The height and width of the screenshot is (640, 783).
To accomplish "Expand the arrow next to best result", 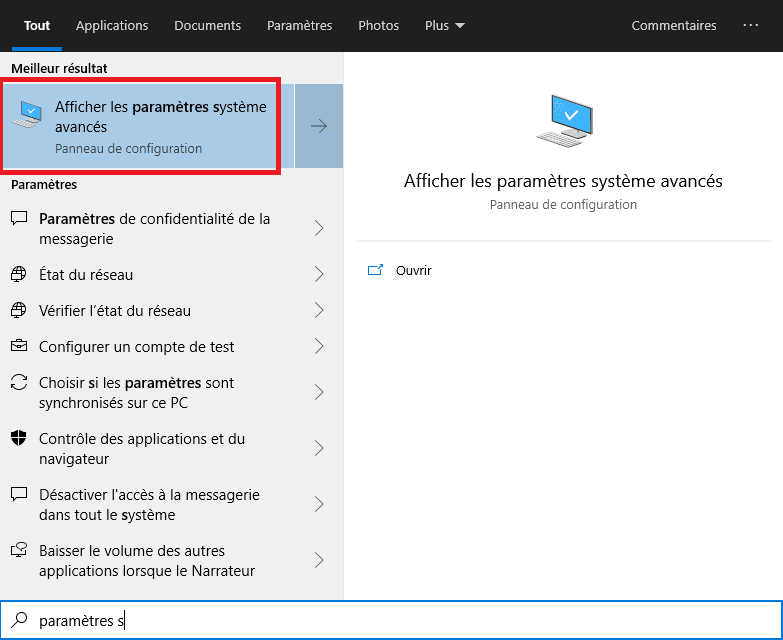I will (x=319, y=126).
